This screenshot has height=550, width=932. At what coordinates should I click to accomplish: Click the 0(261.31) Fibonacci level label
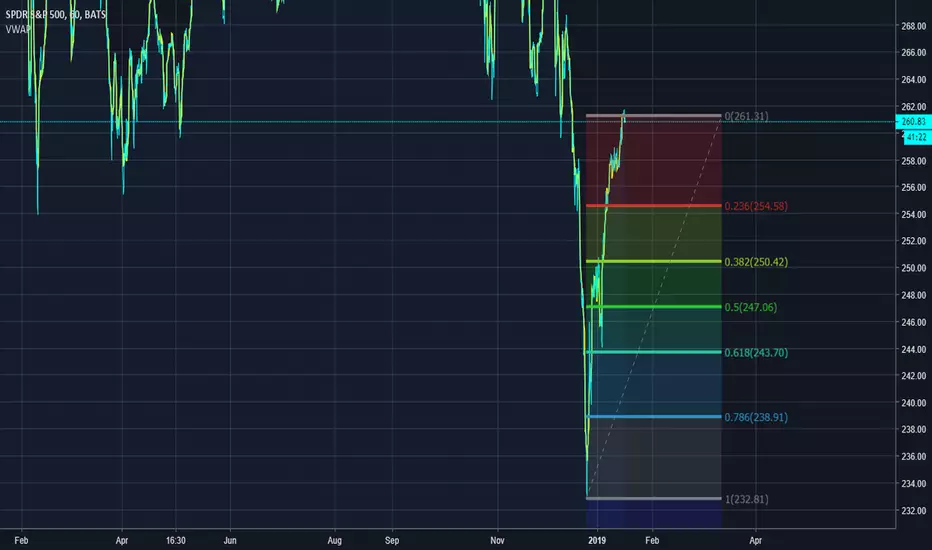pyautogui.click(x=746, y=116)
